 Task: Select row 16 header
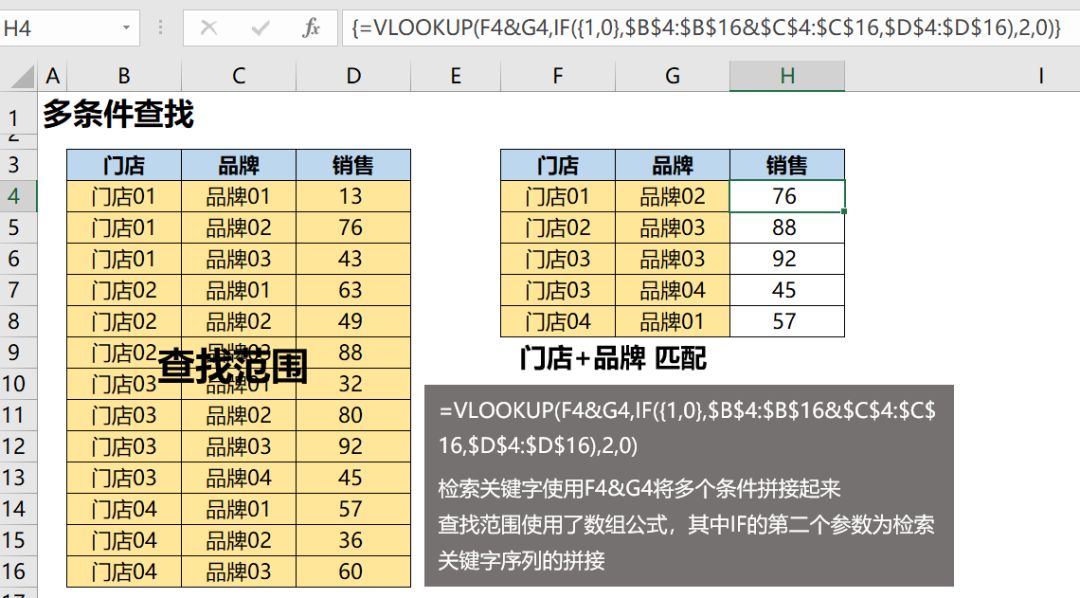coord(19,571)
